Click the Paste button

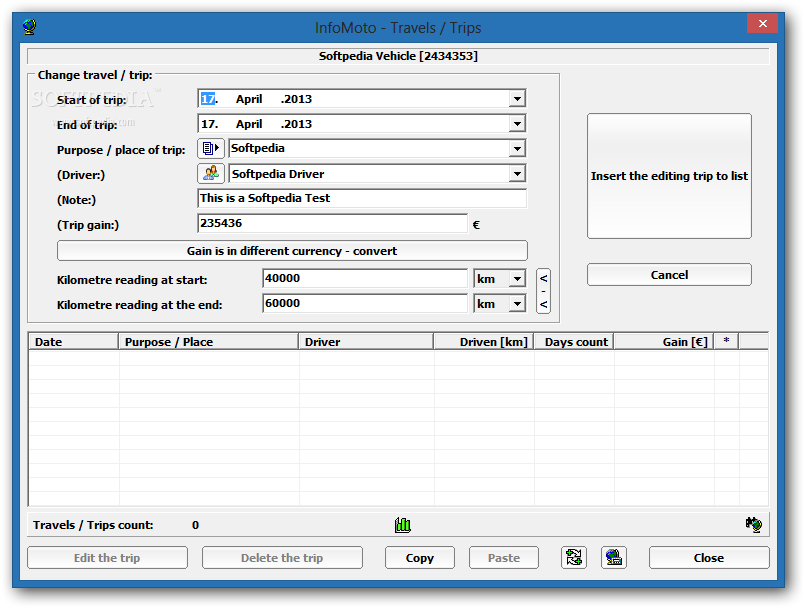(504, 558)
